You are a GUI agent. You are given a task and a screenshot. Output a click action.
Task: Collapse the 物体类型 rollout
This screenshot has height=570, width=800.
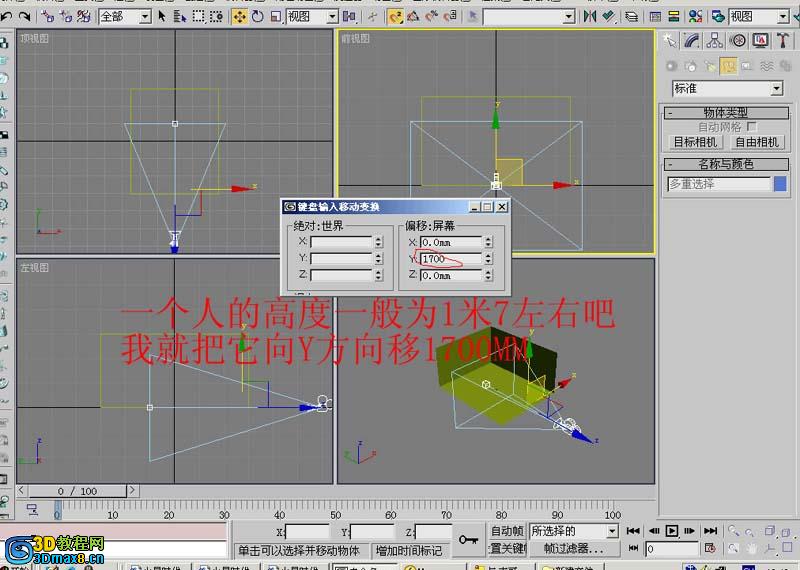click(726, 112)
